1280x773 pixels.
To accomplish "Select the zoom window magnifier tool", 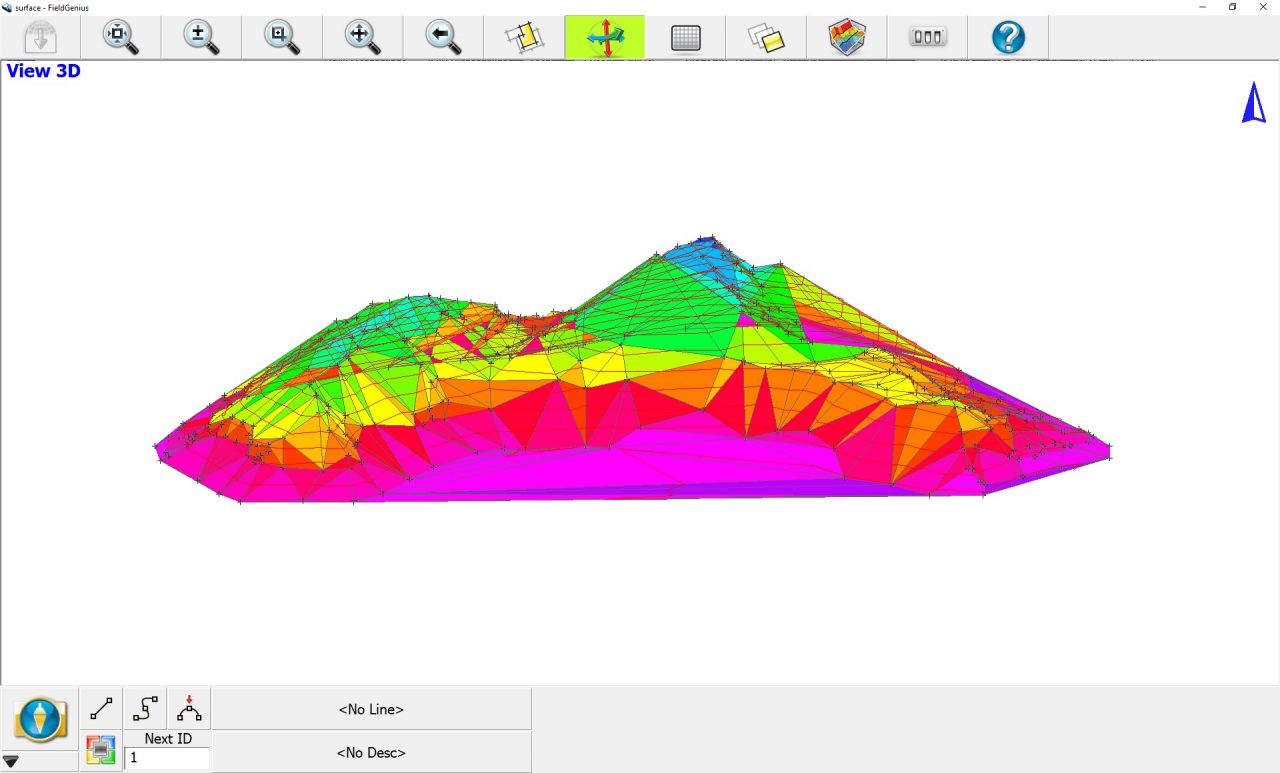I will [282, 37].
